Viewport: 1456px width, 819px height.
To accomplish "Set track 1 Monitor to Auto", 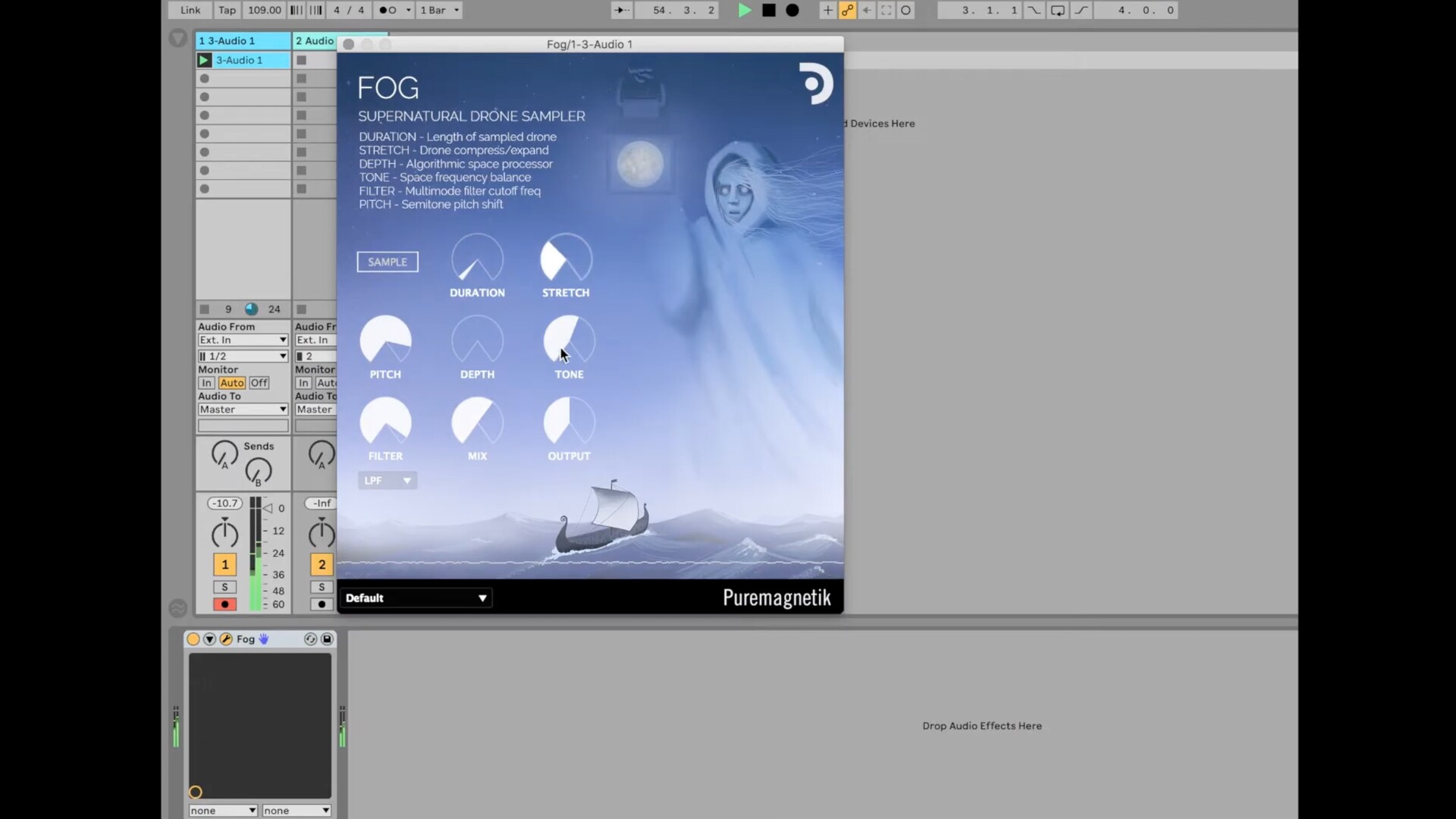I will click(231, 383).
